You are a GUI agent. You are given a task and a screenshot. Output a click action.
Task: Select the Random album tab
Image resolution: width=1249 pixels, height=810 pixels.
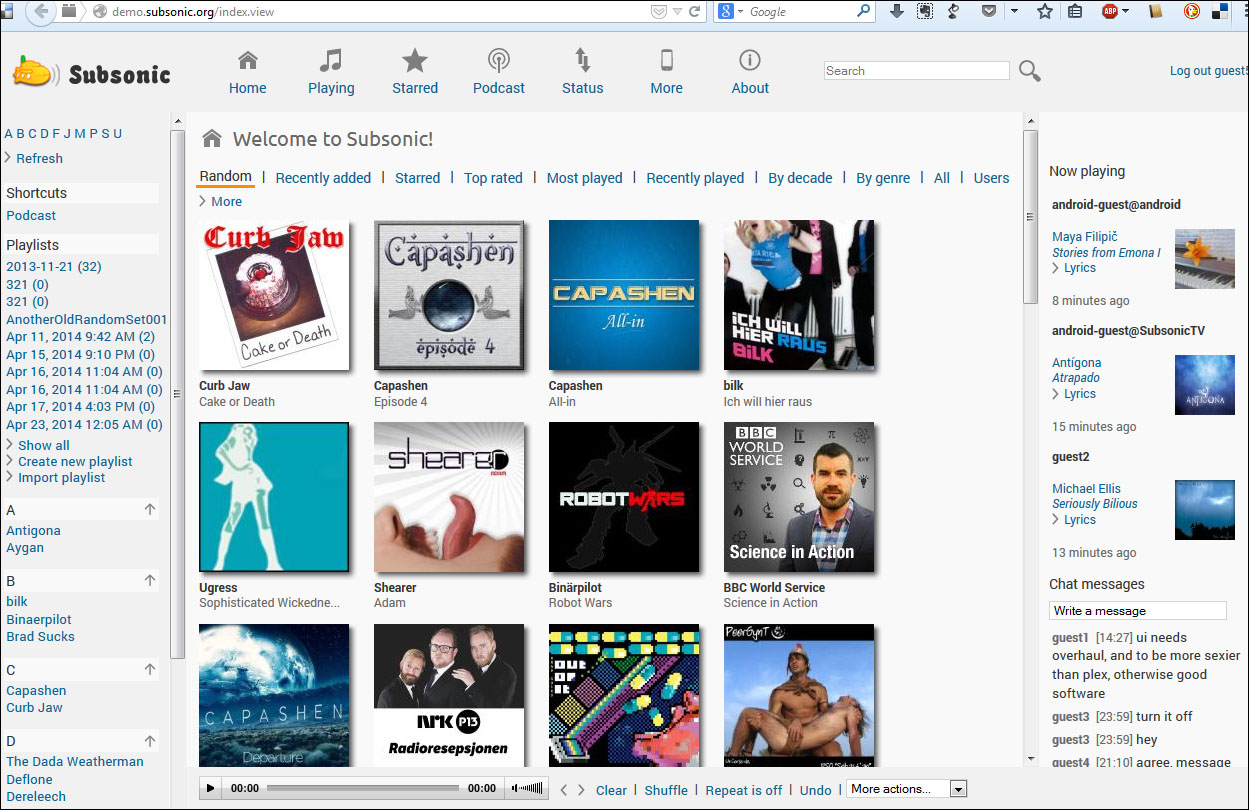pos(225,177)
